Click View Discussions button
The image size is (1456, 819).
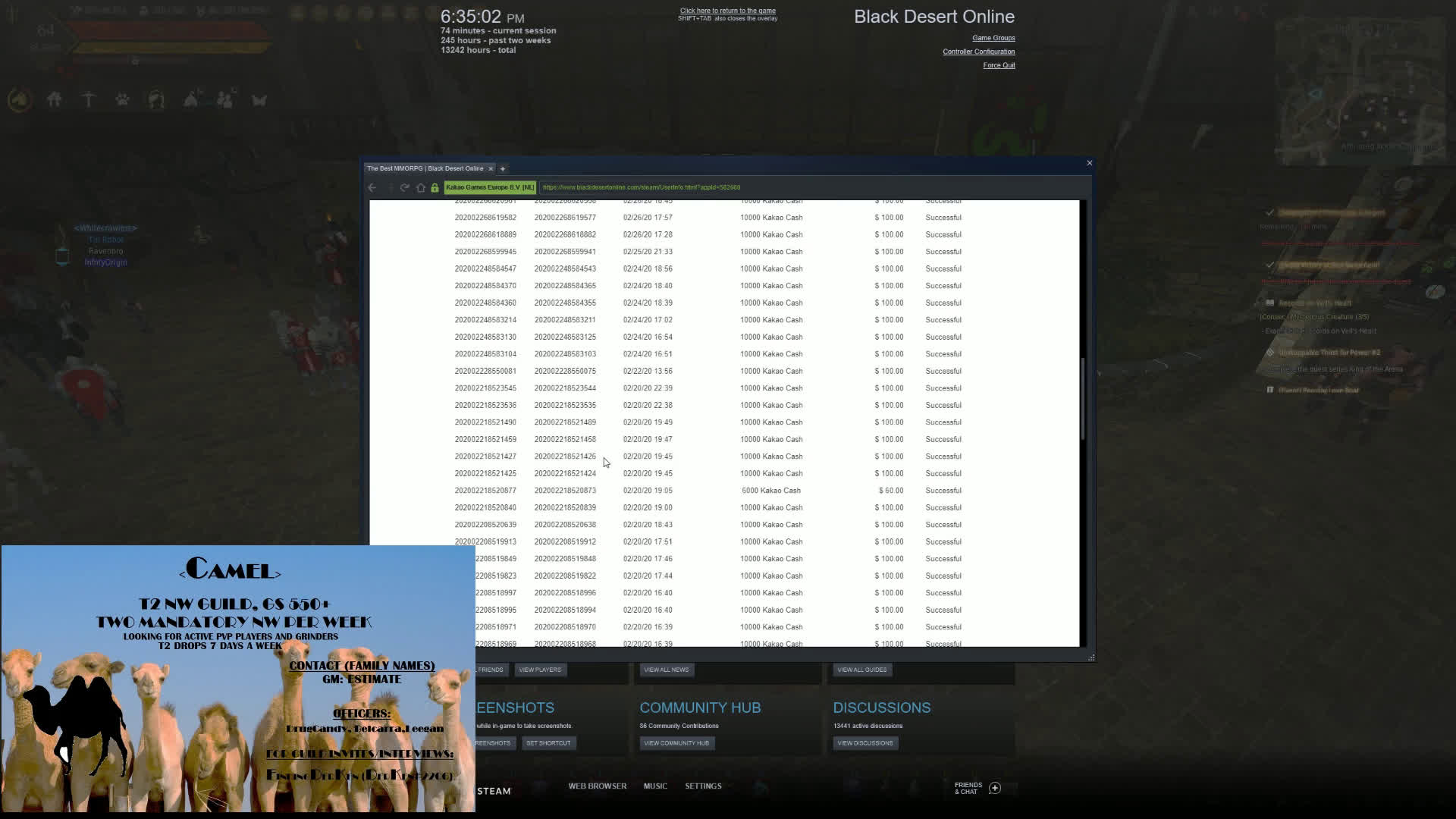tap(864, 743)
